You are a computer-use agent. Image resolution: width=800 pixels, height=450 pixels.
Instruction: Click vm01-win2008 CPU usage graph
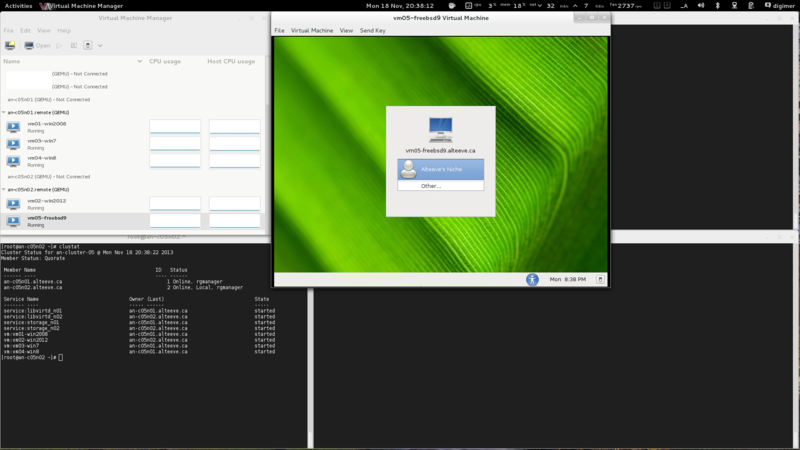tap(175, 127)
